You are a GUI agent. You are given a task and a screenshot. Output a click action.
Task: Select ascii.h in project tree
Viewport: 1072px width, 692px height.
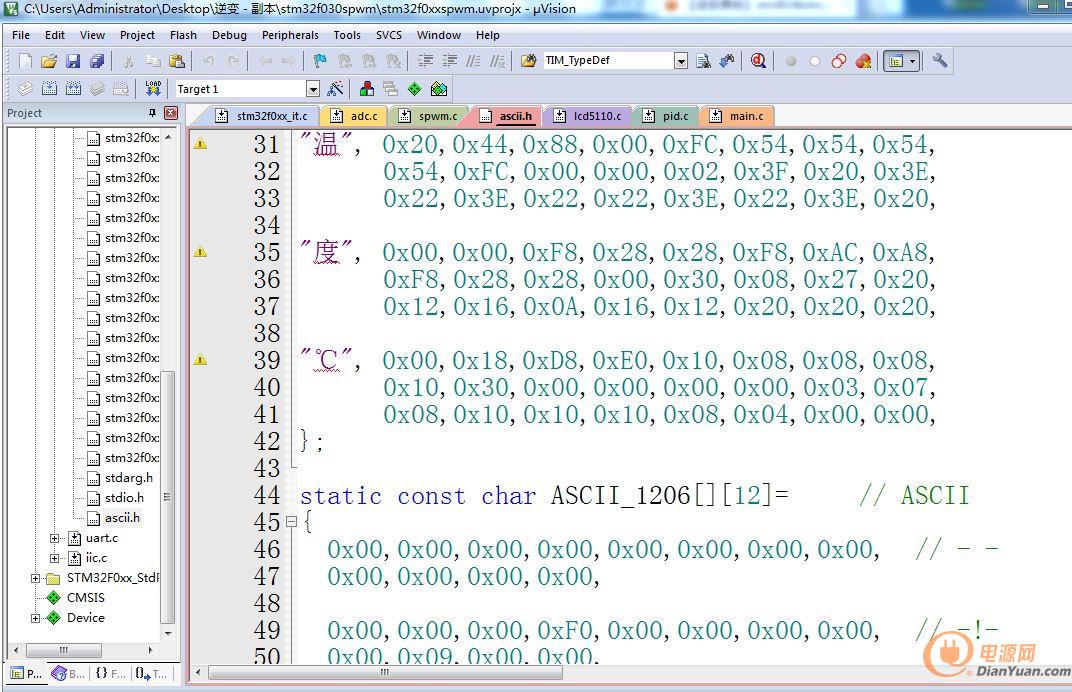click(x=122, y=518)
